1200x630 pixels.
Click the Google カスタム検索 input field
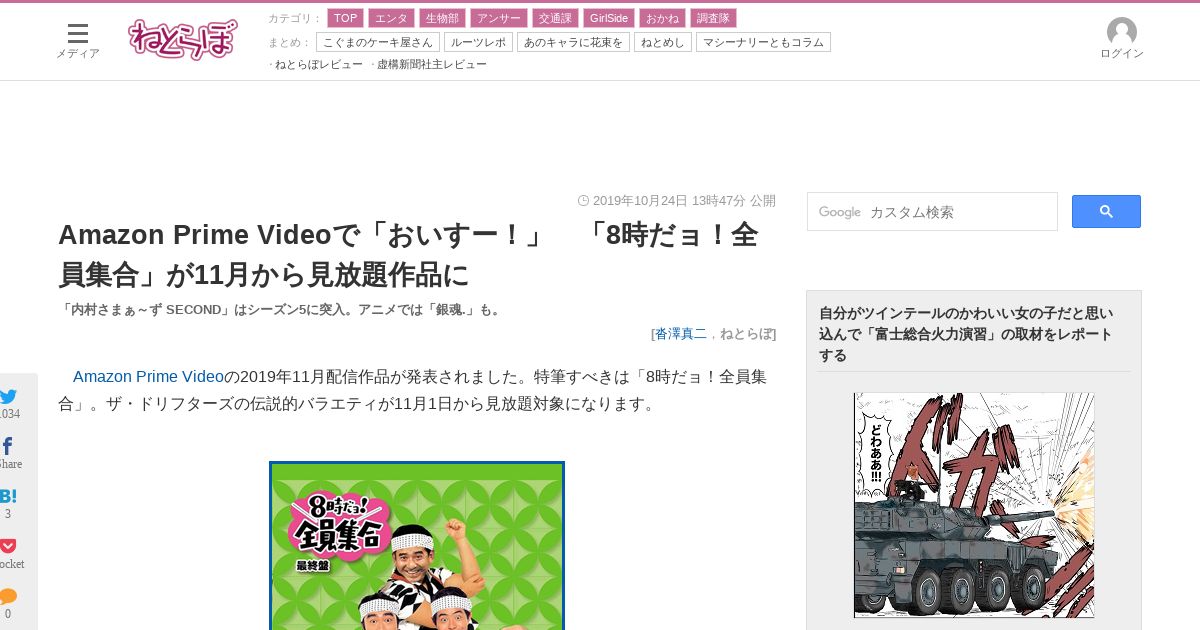pos(932,212)
